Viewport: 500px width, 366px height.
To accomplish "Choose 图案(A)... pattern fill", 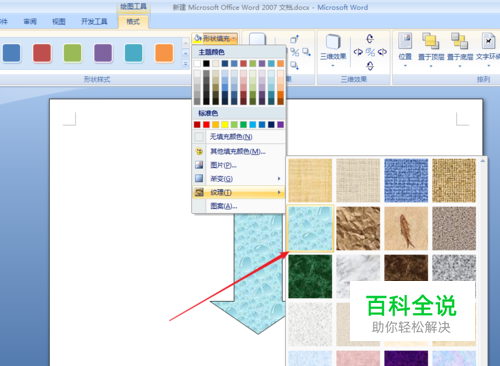I will pyautogui.click(x=239, y=206).
